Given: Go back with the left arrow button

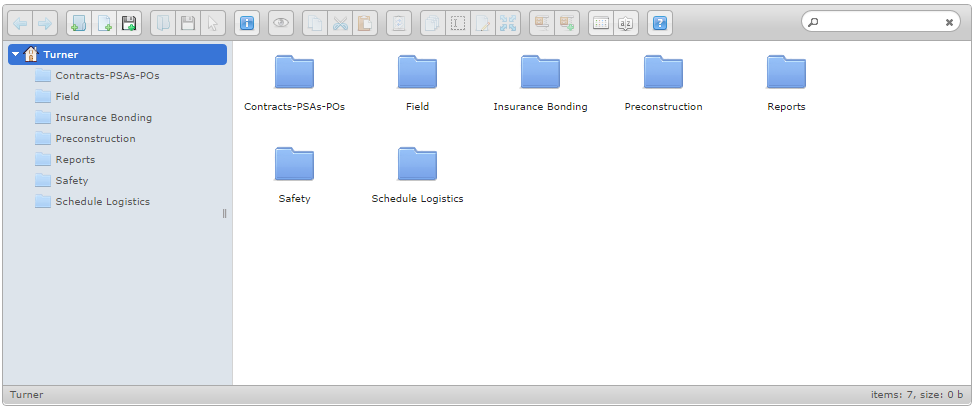Looking at the screenshot, I should click(21, 24).
